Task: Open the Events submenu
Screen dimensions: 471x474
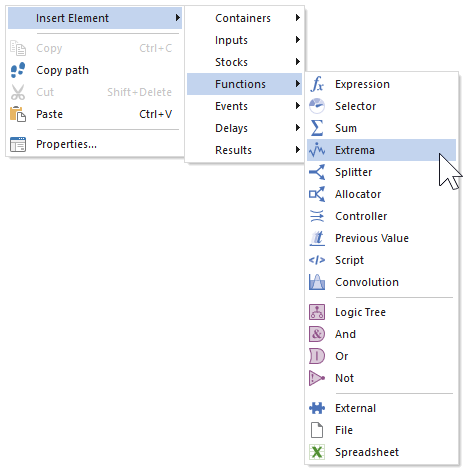Action: click(x=244, y=106)
